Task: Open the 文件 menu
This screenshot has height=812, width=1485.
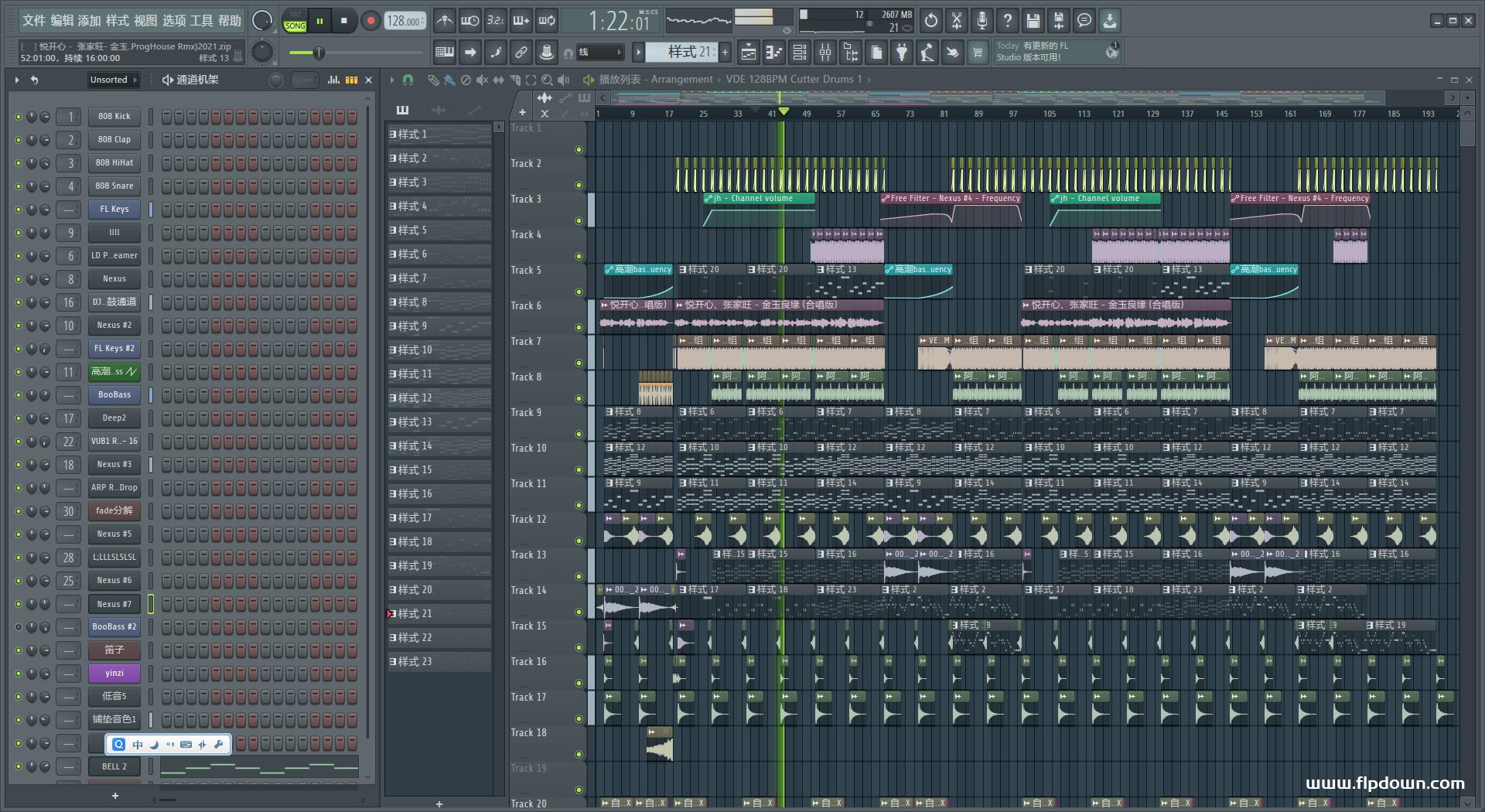Action: point(34,21)
